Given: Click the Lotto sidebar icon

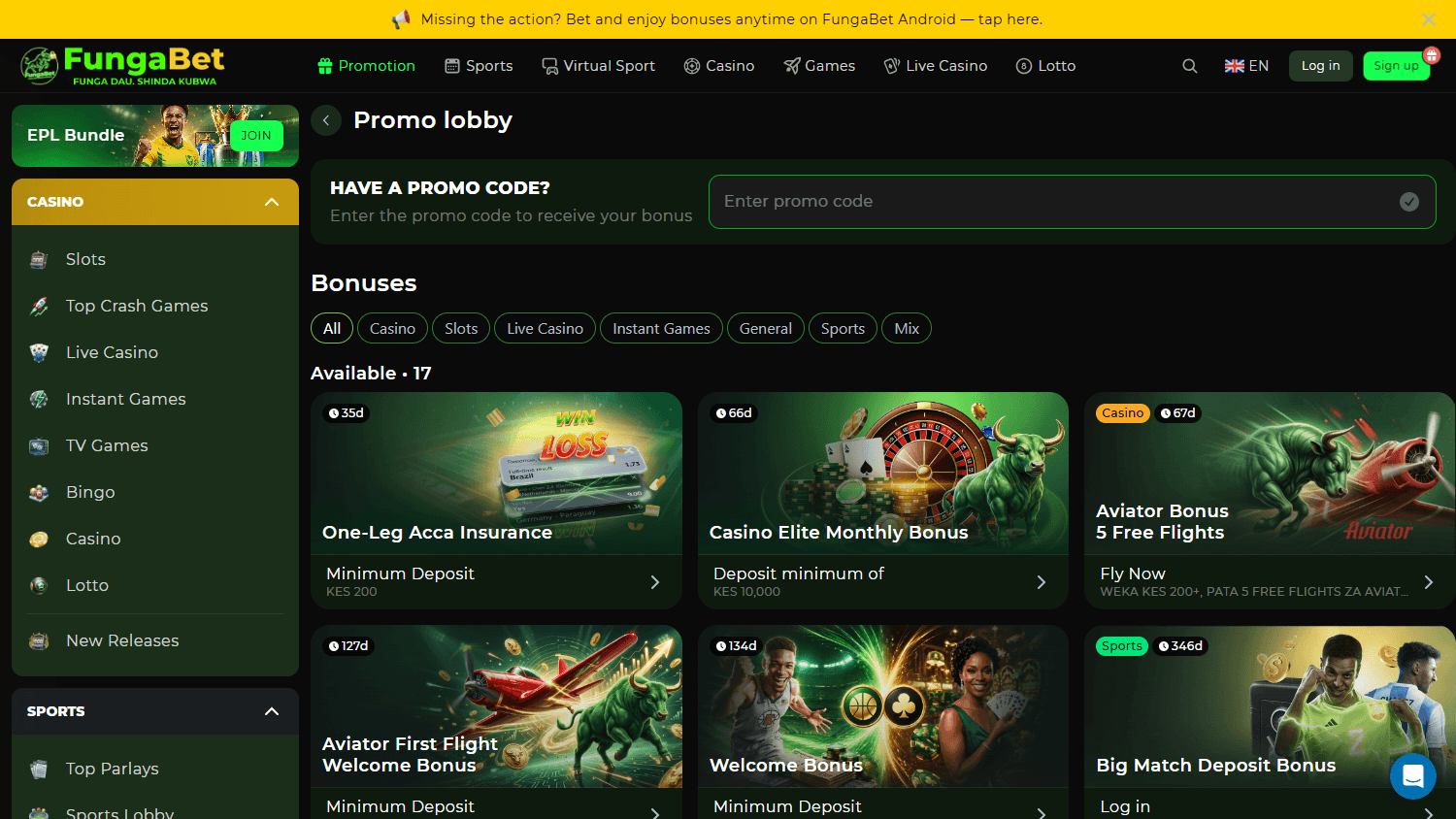Looking at the screenshot, I should click(x=39, y=585).
